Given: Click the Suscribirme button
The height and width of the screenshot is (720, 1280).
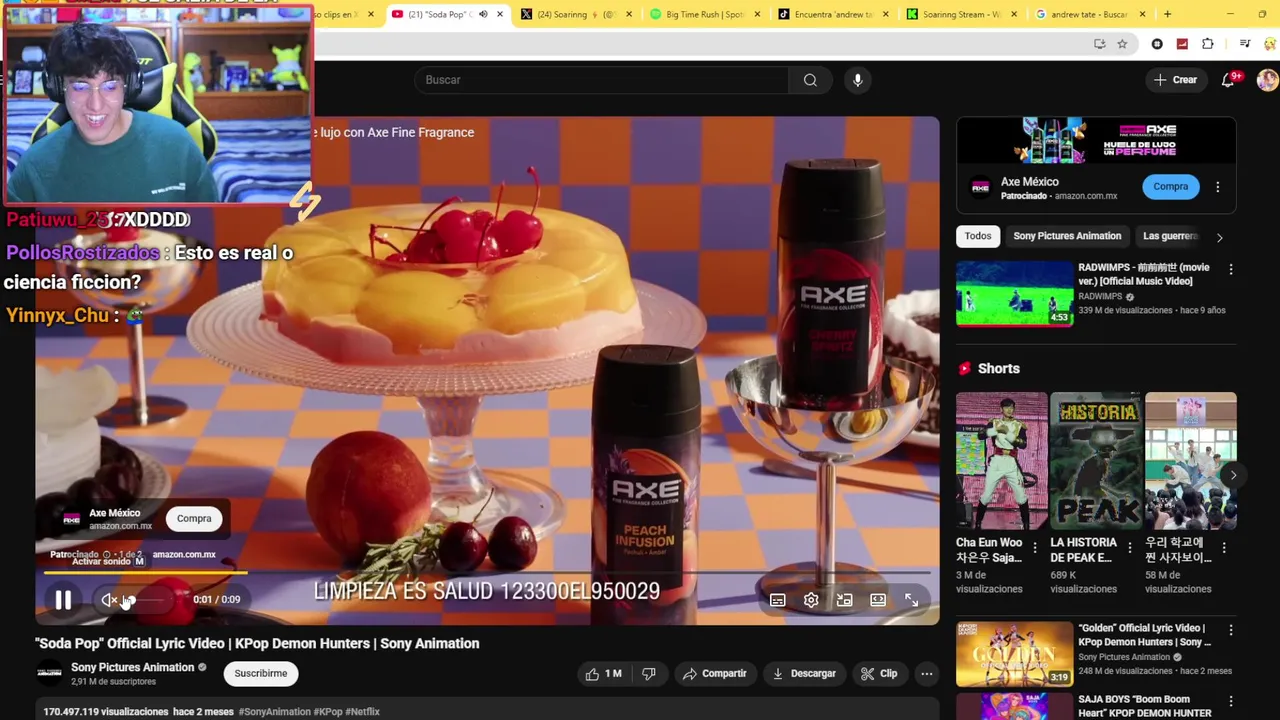Looking at the screenshot, I should [x=261, y=674].
